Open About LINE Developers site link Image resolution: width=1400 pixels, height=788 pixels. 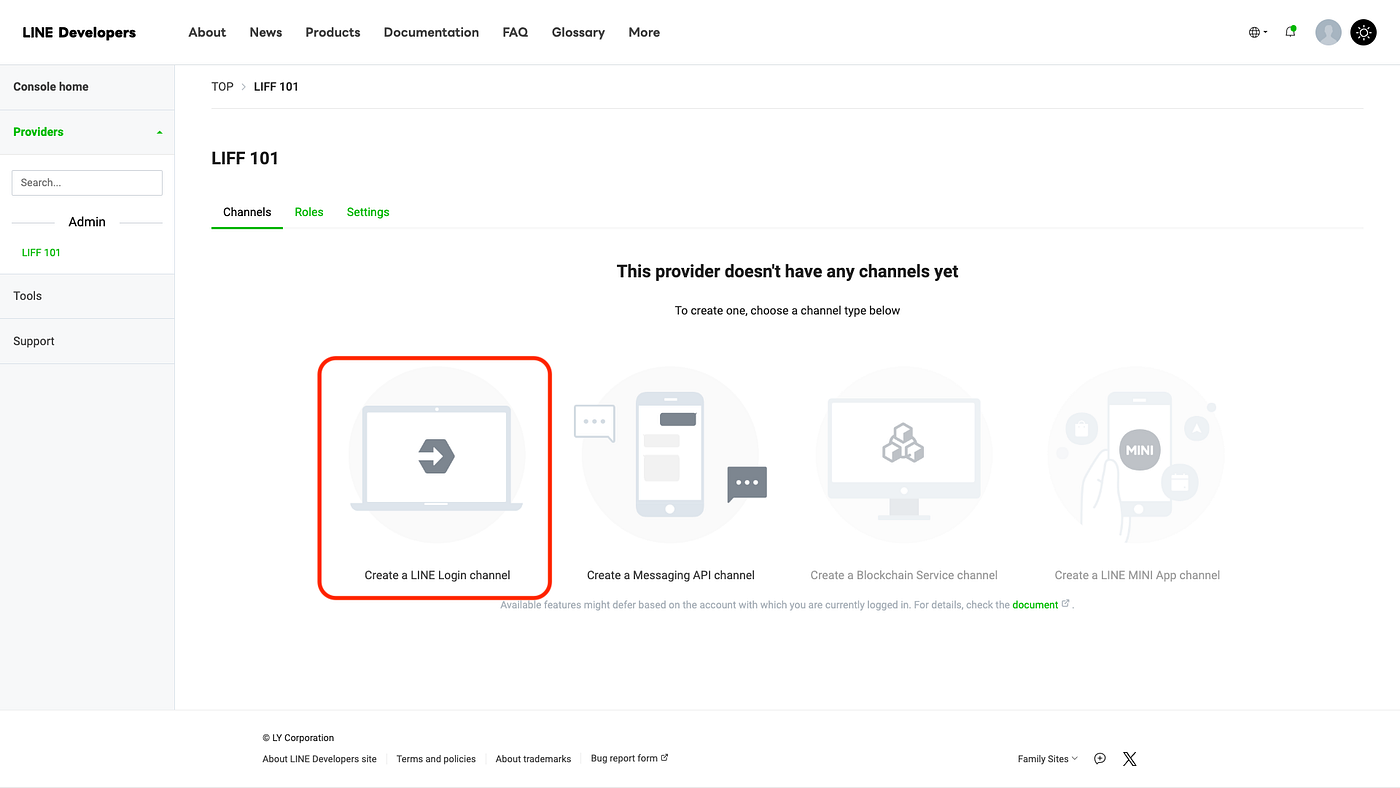tap(319, 759)
